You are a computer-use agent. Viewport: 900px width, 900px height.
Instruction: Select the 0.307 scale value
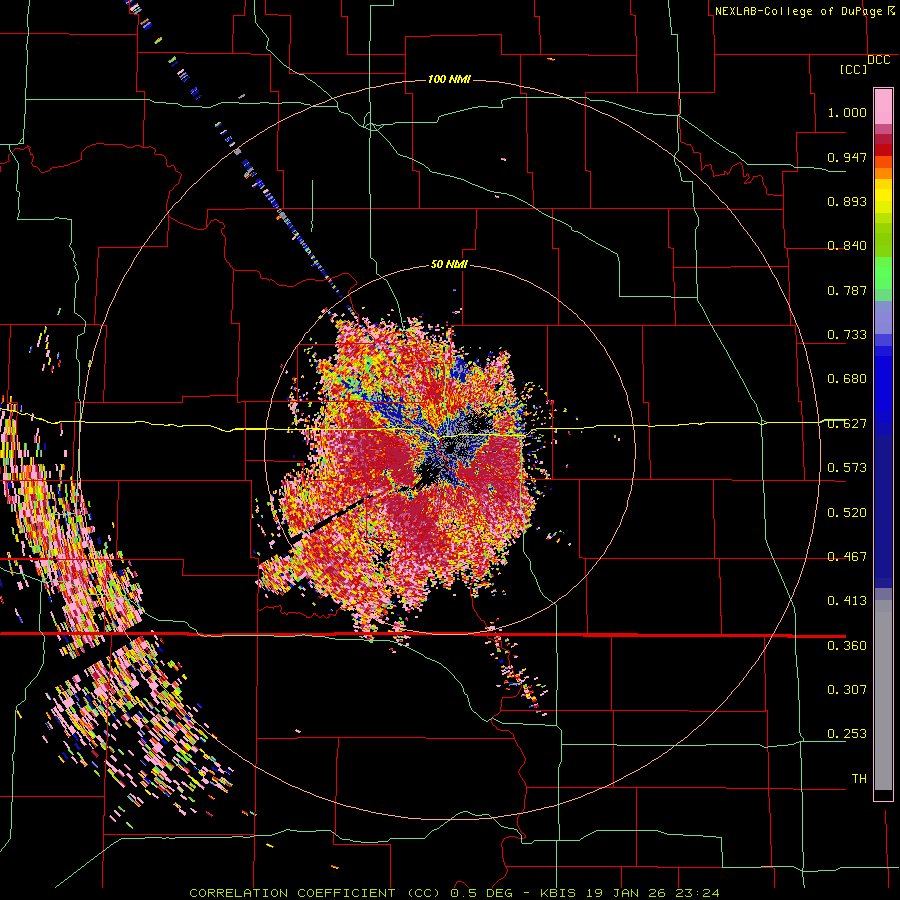point(847,690)
